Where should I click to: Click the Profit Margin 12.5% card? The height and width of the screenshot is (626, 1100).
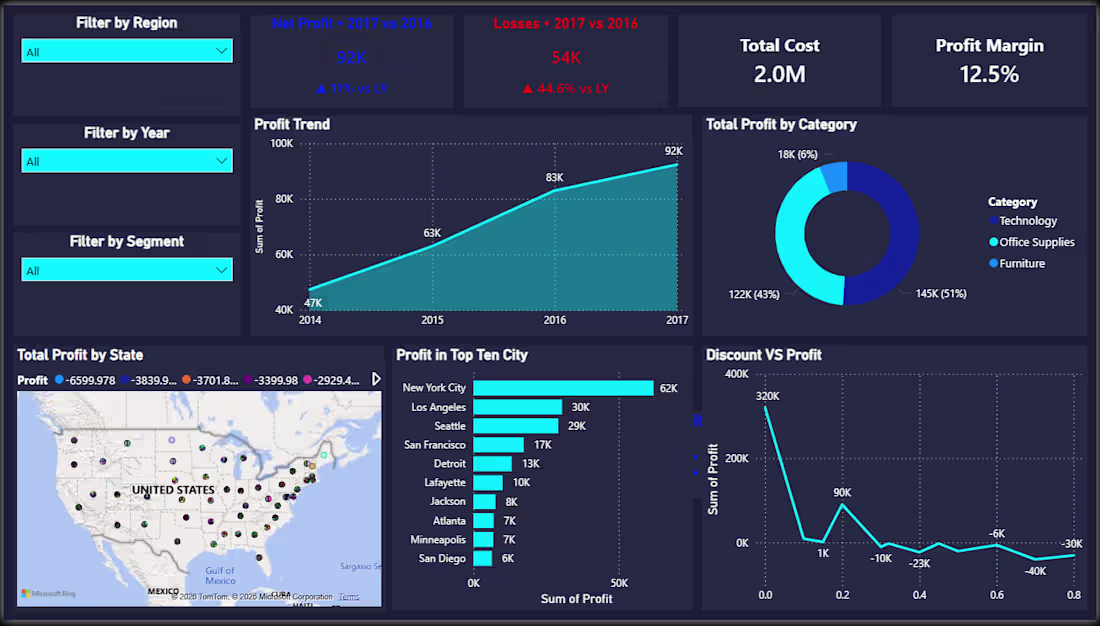(989, 61)
